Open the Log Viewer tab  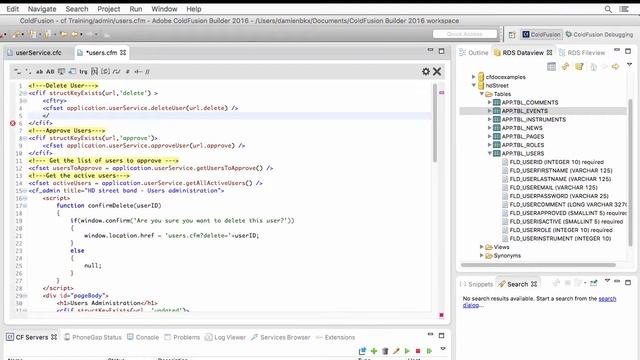pos(225,337)
